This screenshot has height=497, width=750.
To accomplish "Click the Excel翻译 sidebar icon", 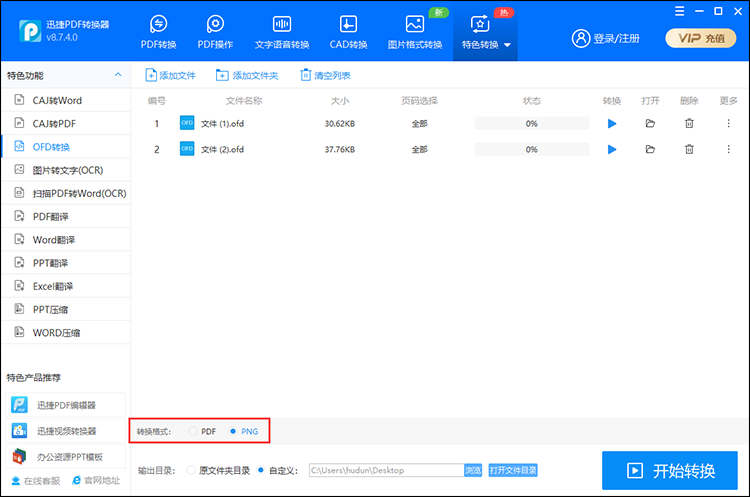I will tap(19, 286).
